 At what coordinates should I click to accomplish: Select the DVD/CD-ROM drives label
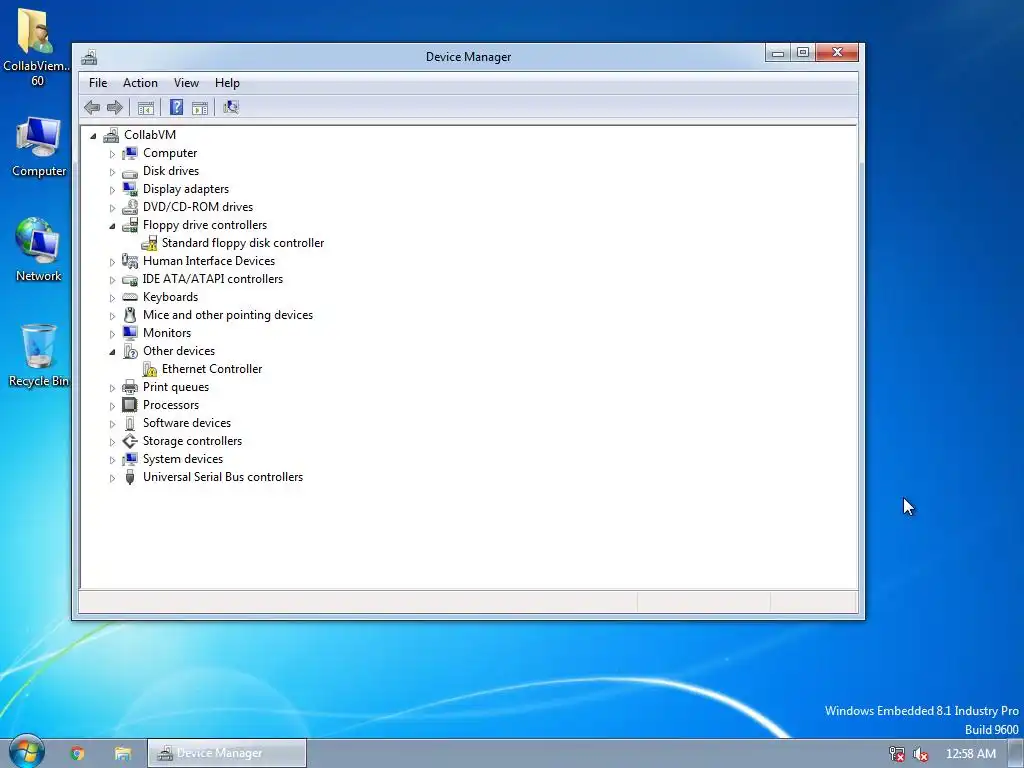197,207
